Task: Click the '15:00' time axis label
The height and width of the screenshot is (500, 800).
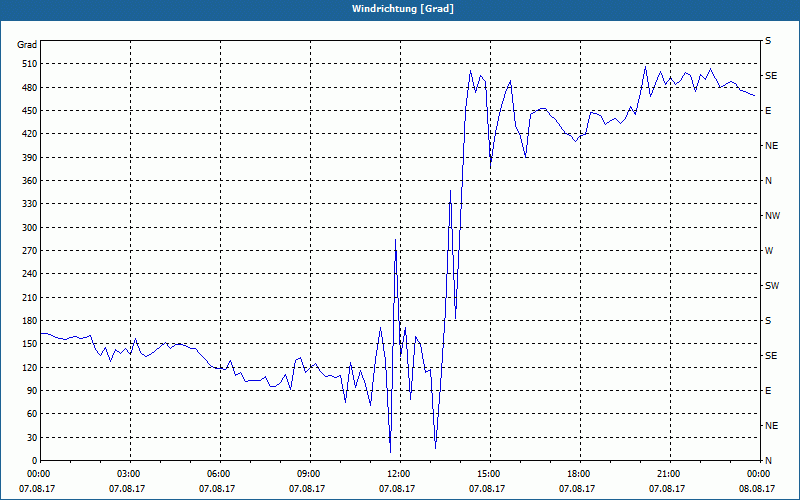Action: pos(490,474)
